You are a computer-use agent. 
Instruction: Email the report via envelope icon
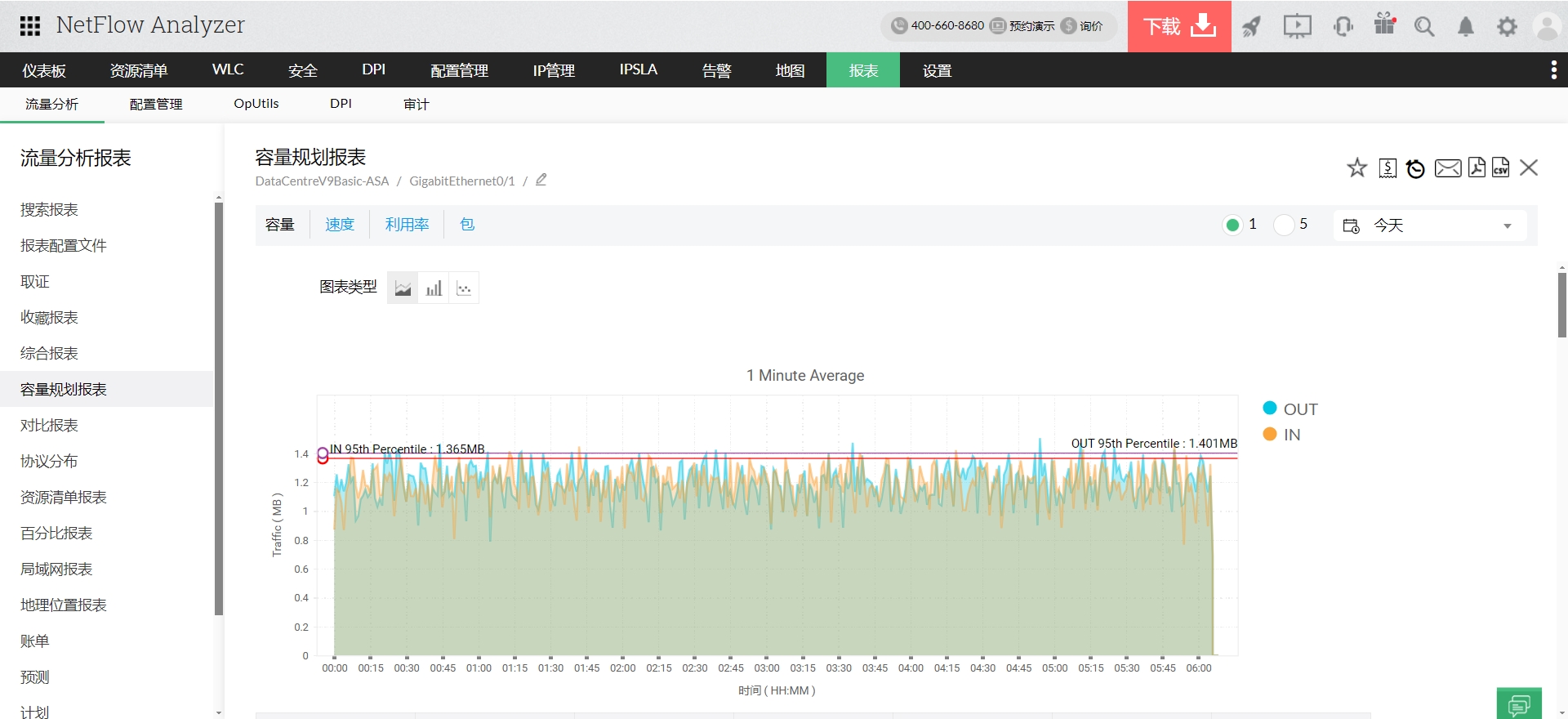click(1447, 168)
